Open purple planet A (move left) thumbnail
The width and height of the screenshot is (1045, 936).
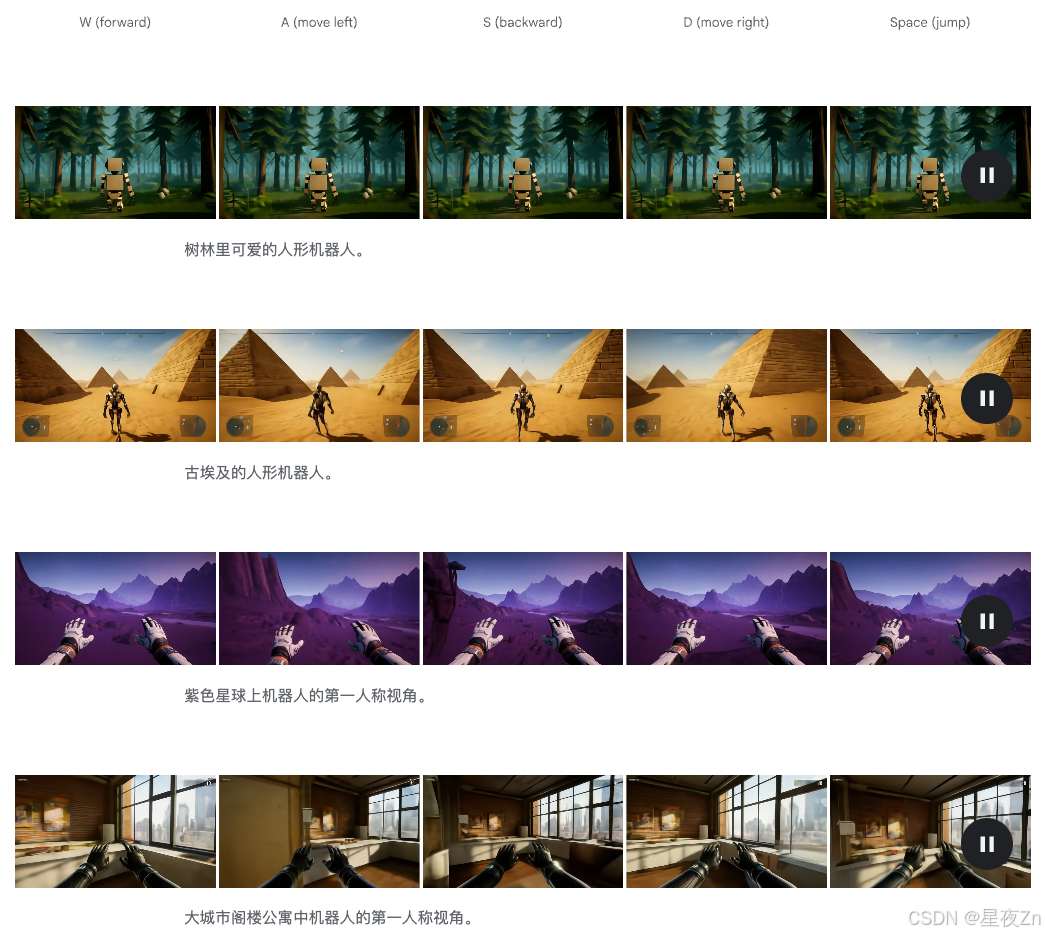click(x=319, y=608)
